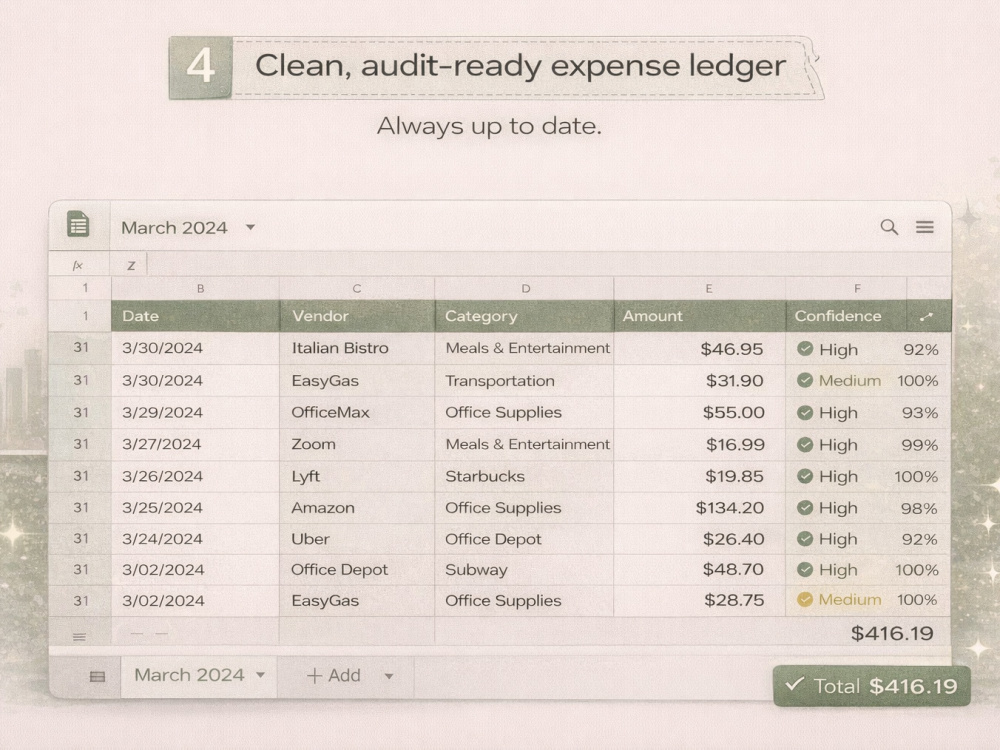Select the Date column header
This screenshot has width=1000, height=750.
(195, 316)
